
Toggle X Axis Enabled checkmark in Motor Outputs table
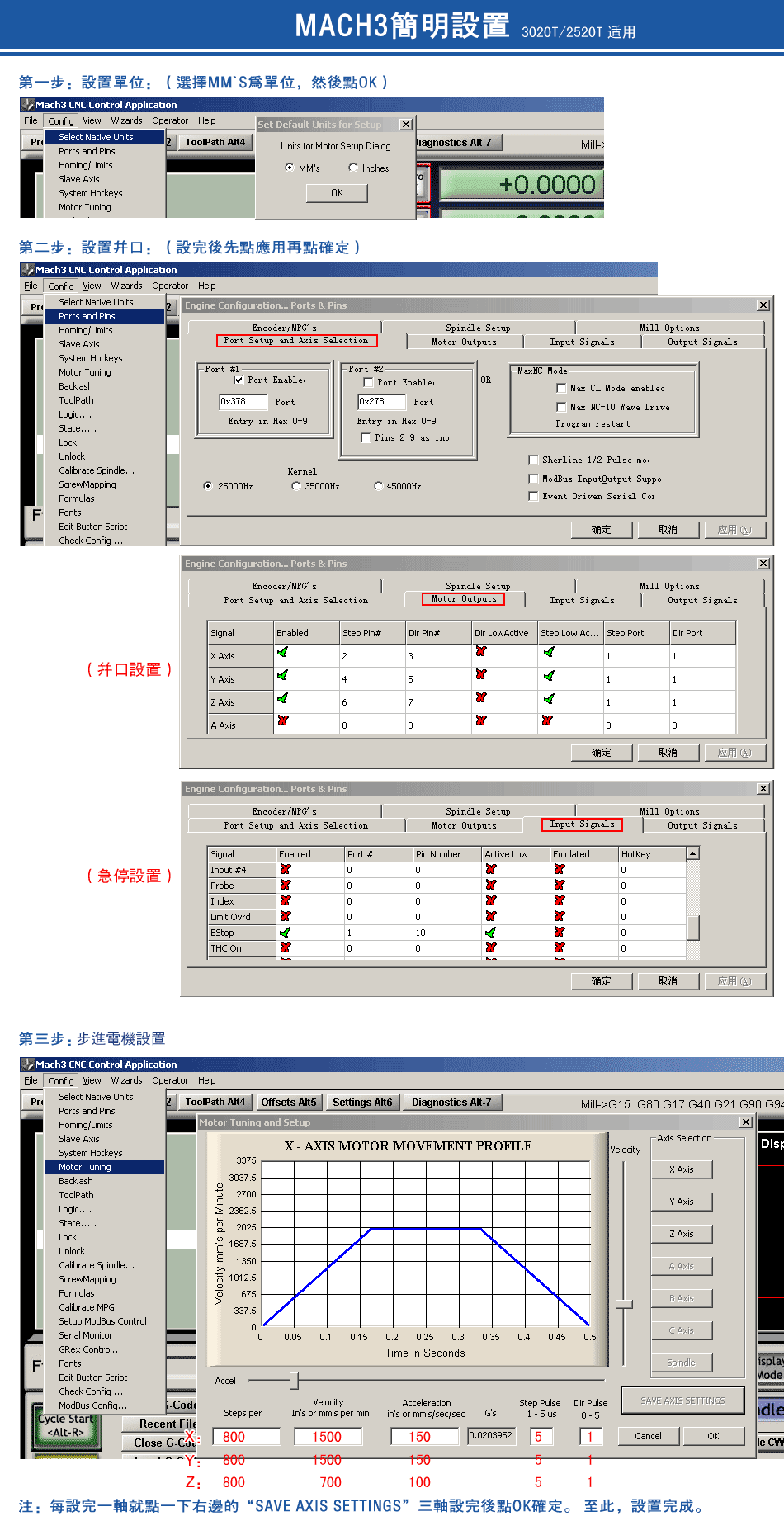pyautogui.click(x=283, y=652)
